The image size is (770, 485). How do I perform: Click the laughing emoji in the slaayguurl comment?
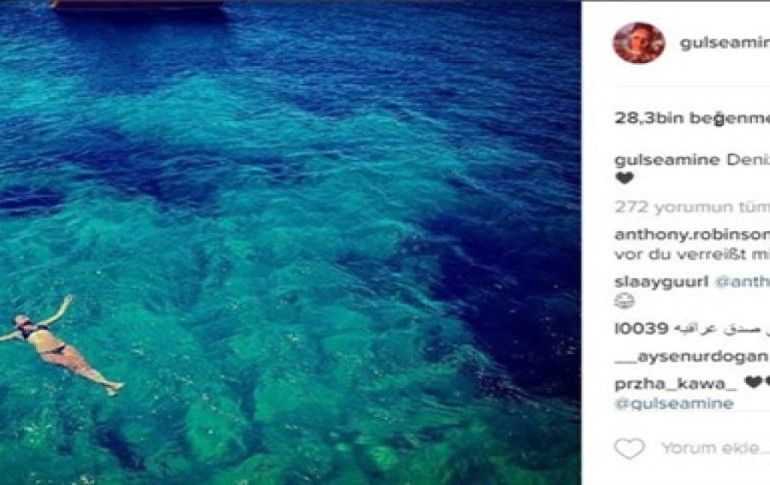point(624,300)
